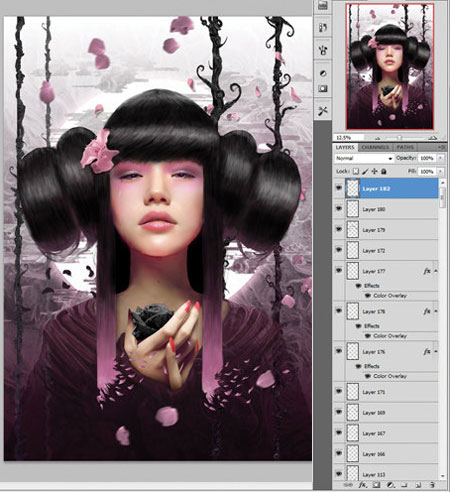Click fx badge on Layer 177

(427, 271)
